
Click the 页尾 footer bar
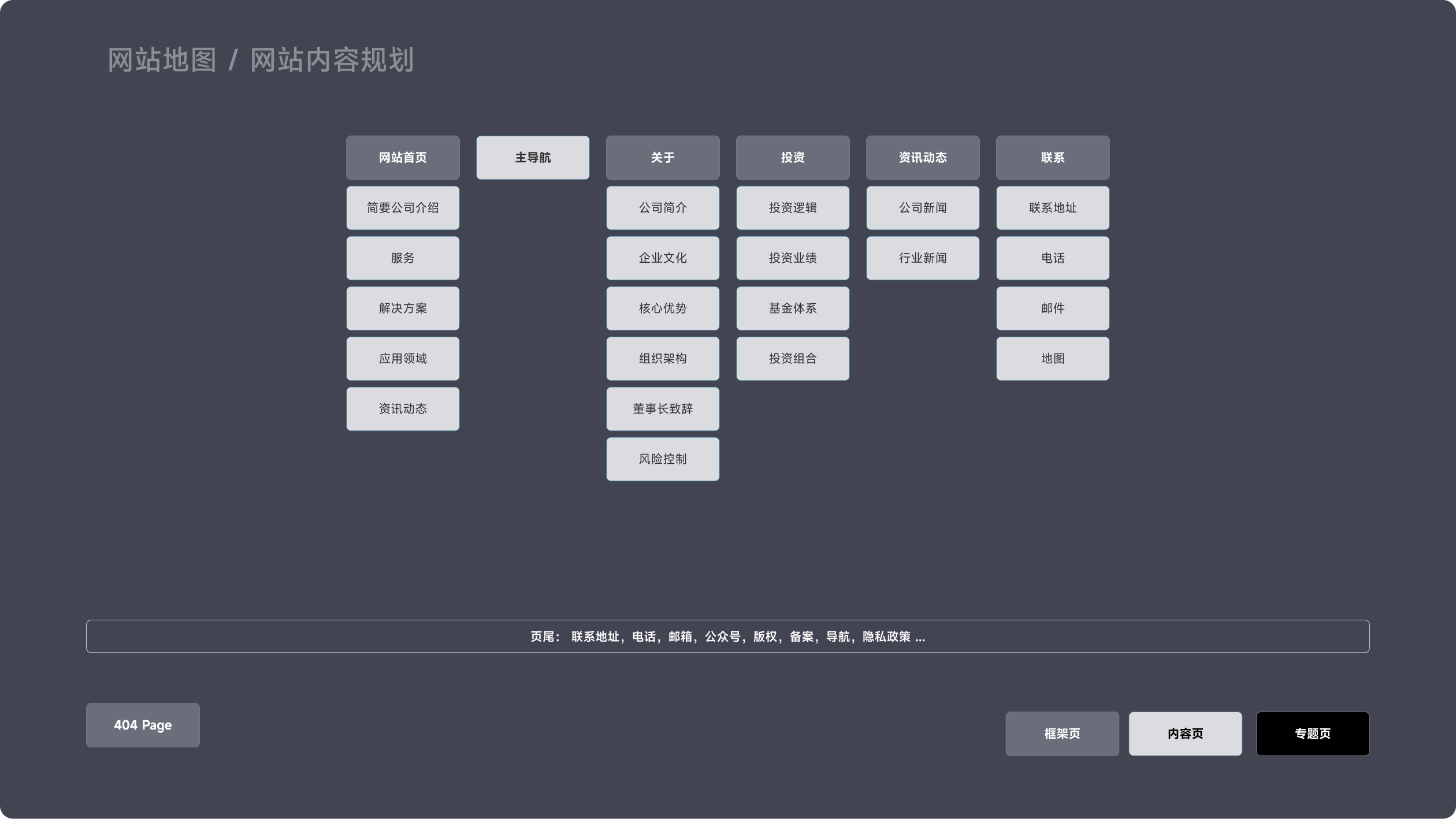click(x=727, y=636)
